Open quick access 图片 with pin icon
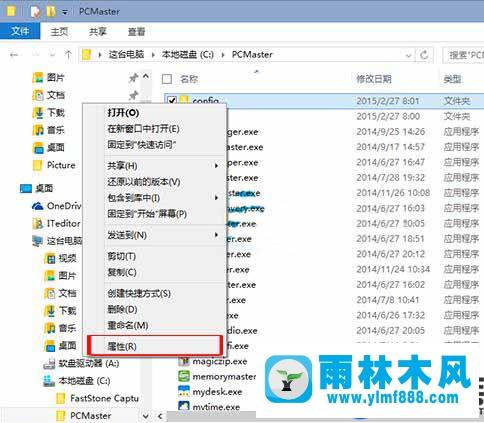484x423 pixels. point(49,78)
